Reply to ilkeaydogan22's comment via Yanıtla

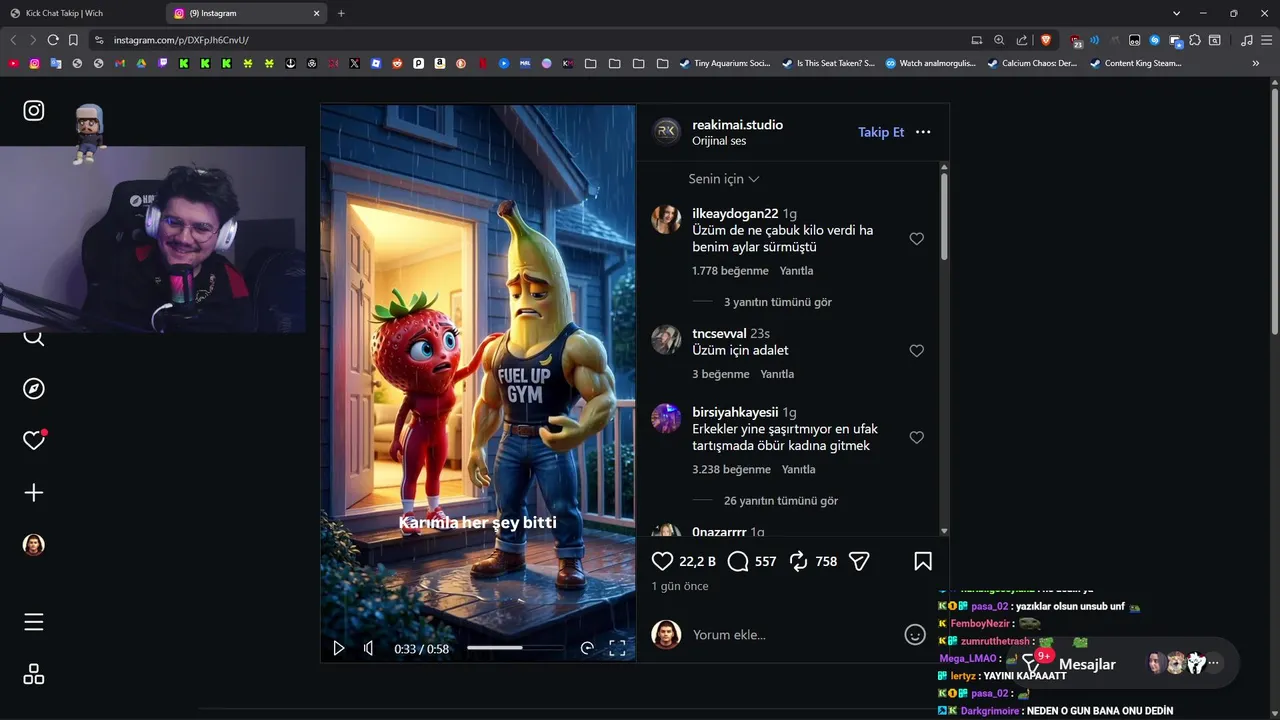(796, 271)
